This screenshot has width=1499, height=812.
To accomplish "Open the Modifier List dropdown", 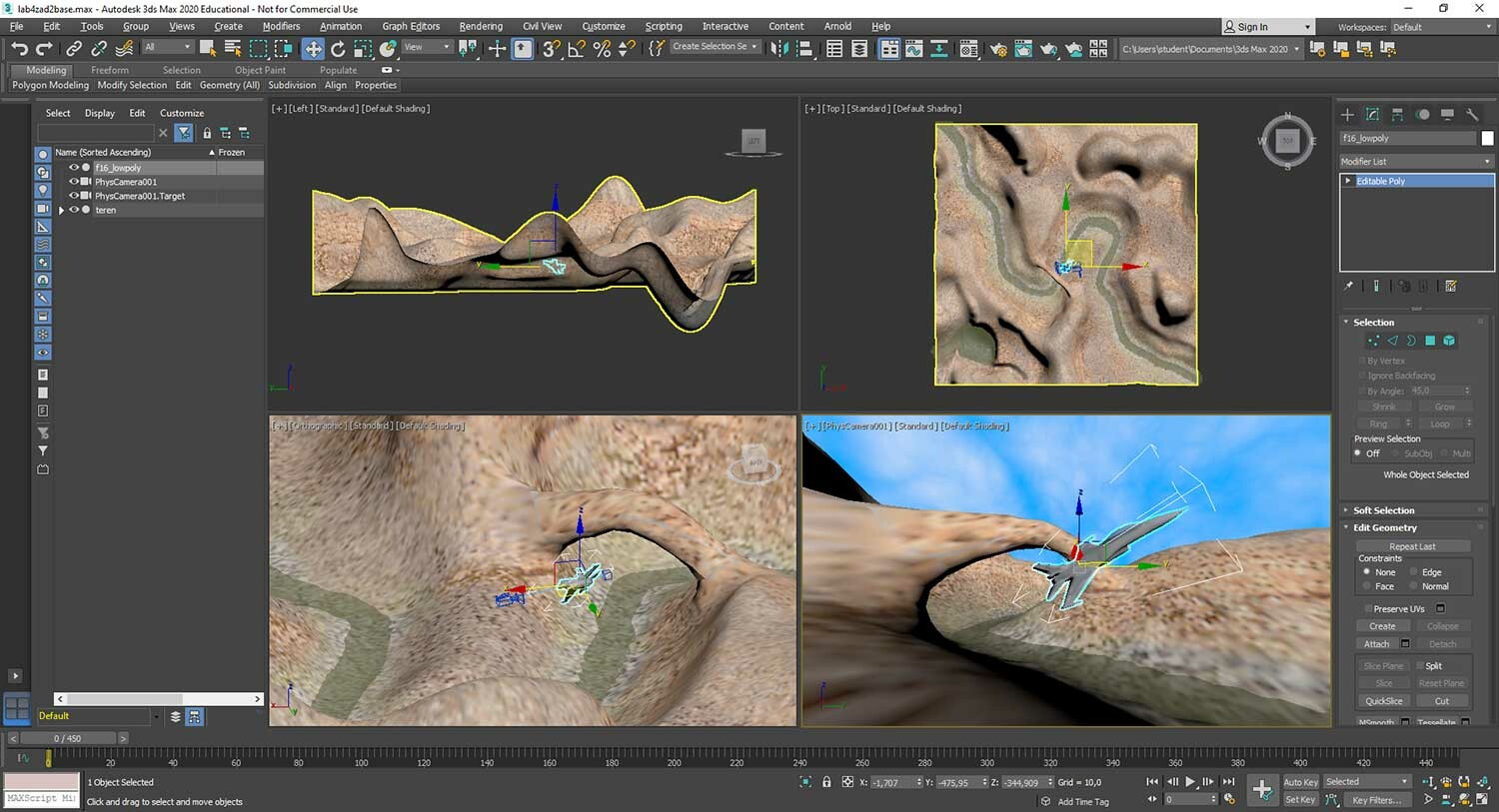I will [x=1416, y=161].
